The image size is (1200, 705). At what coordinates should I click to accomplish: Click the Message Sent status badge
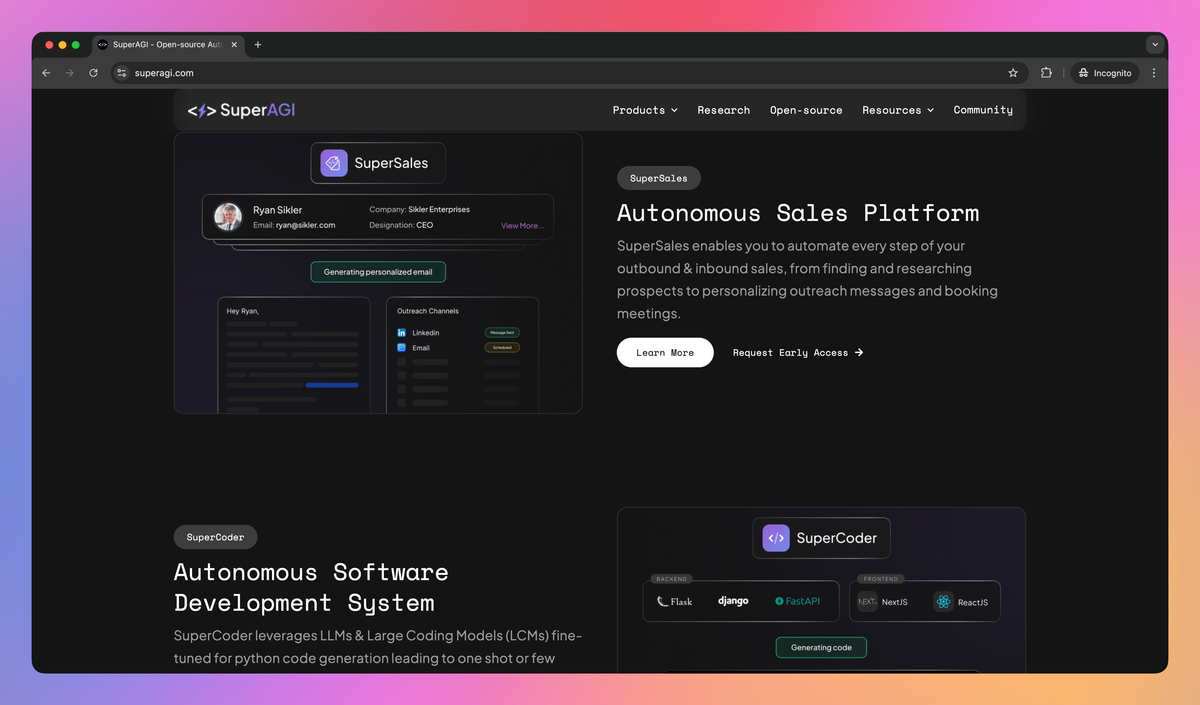tap(502, 332)
